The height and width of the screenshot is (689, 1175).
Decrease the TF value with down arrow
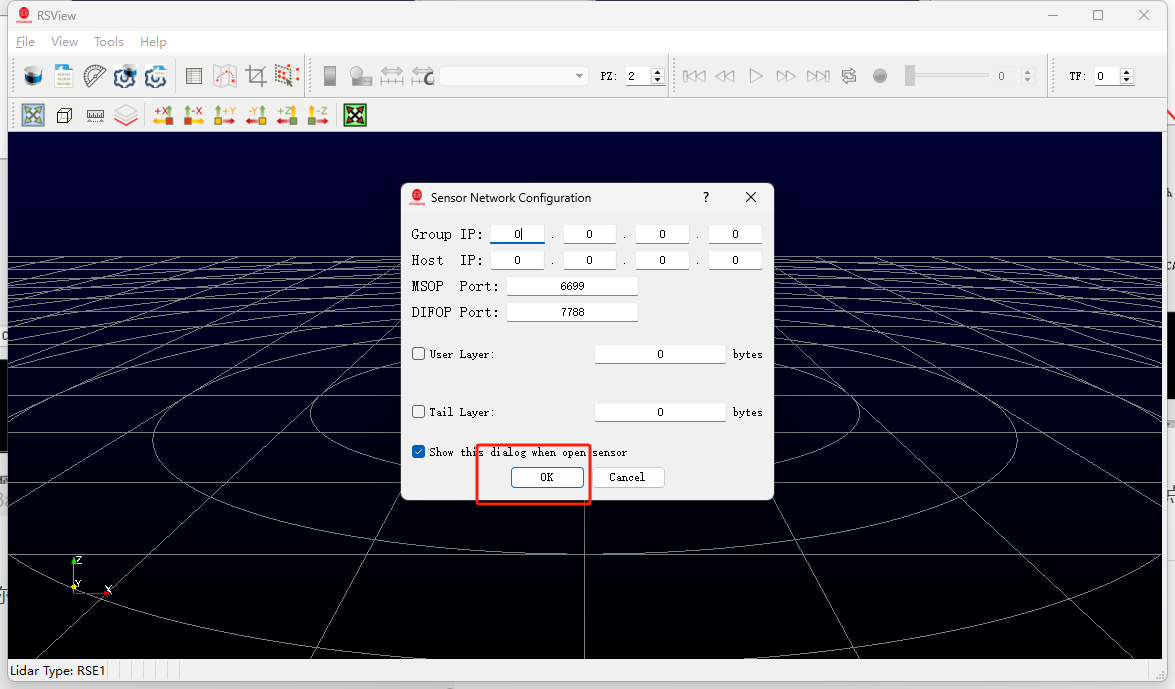1126,80
